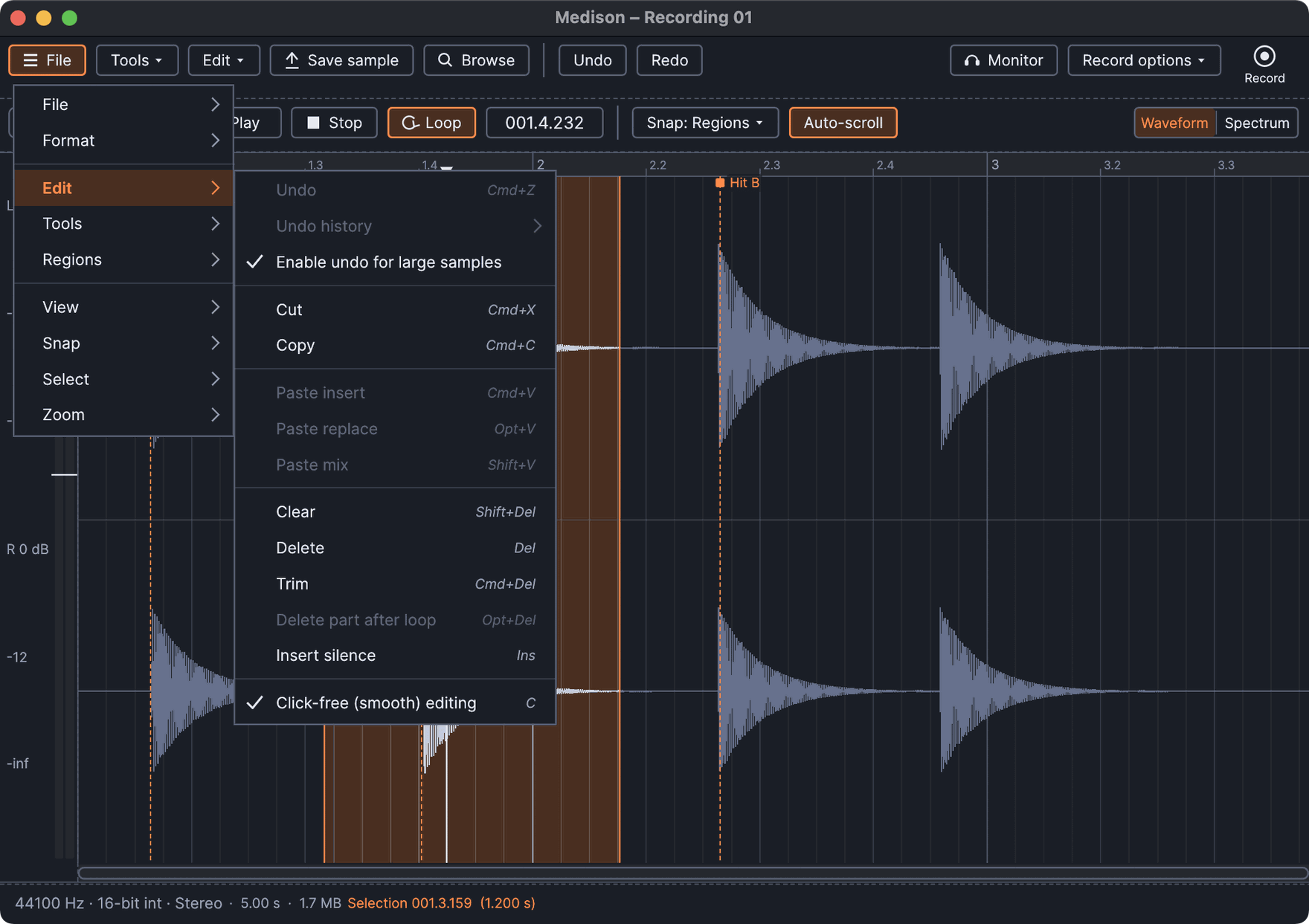The width and height of the screenshot is (1309, 924).
Task: Disable the Auto-scroll toggle
Action: [843, 123]
